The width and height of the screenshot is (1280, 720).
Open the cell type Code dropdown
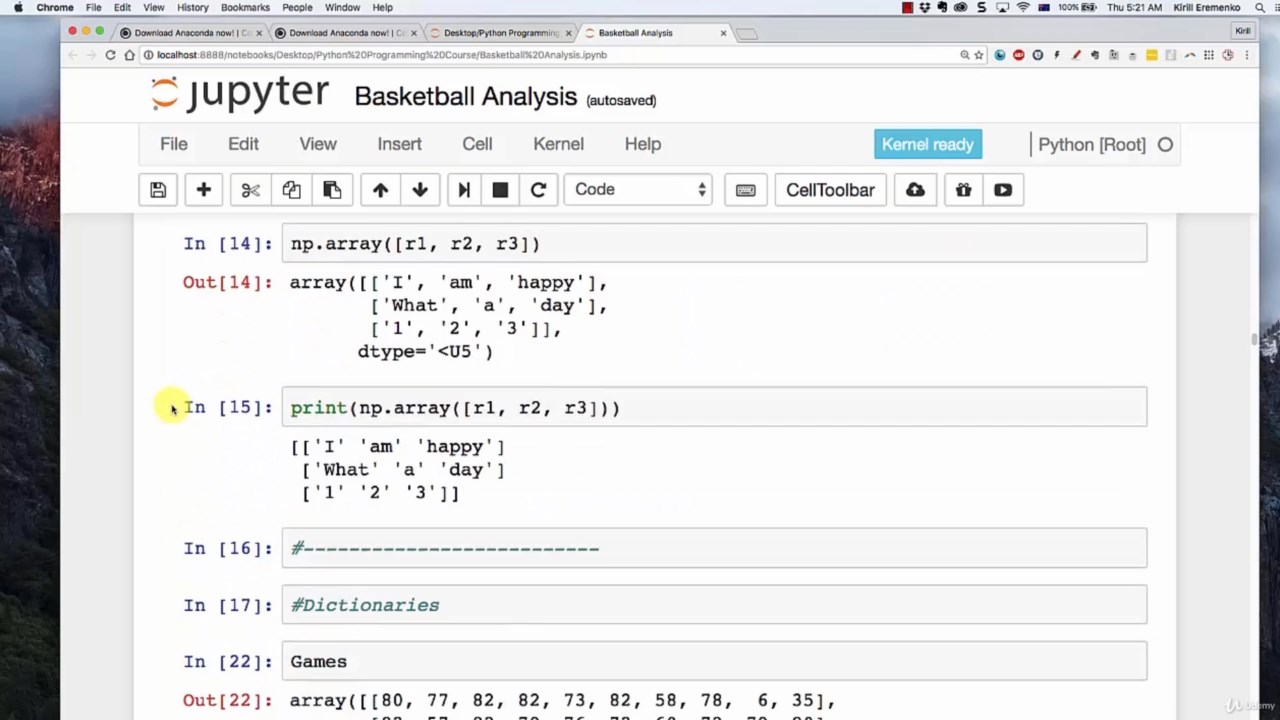(x=639, y=190)
